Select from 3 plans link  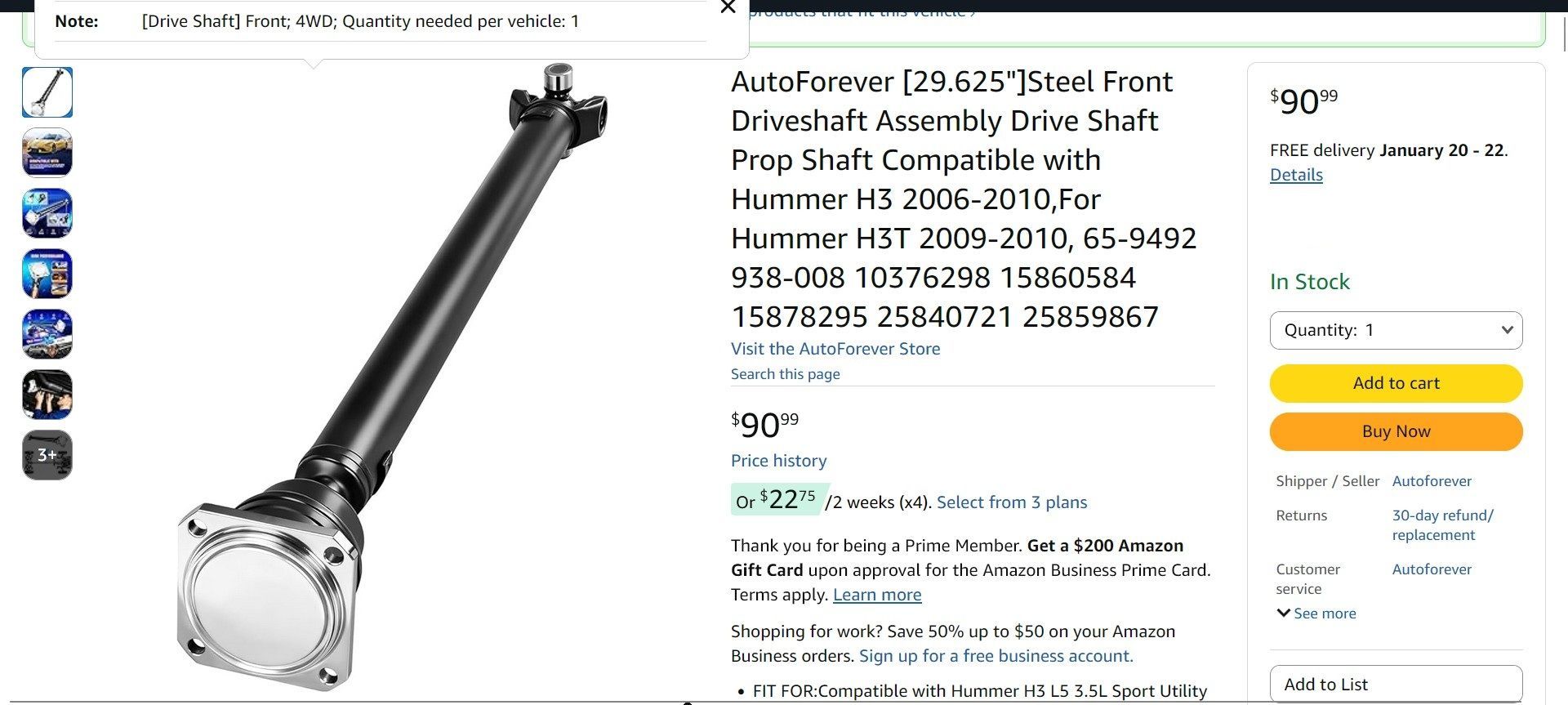tap(1012, 502)
